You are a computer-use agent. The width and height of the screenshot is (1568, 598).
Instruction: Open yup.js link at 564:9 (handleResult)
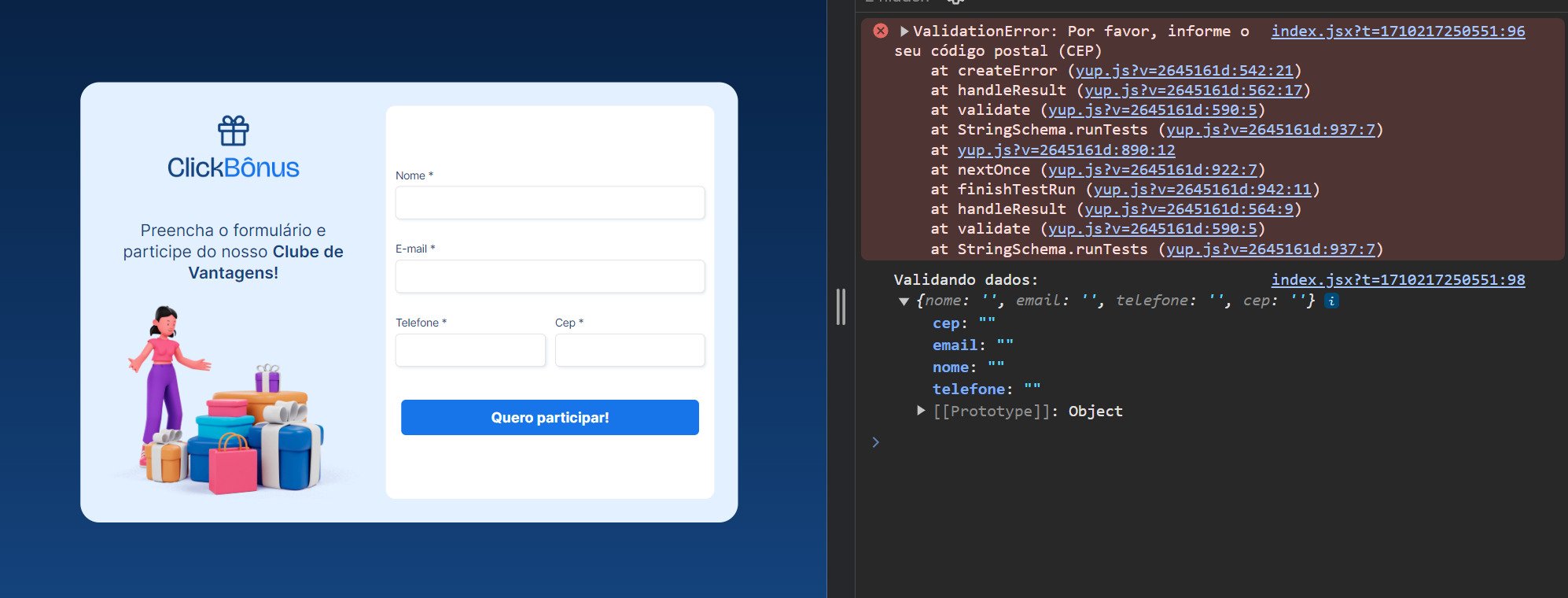[1188, 209]
